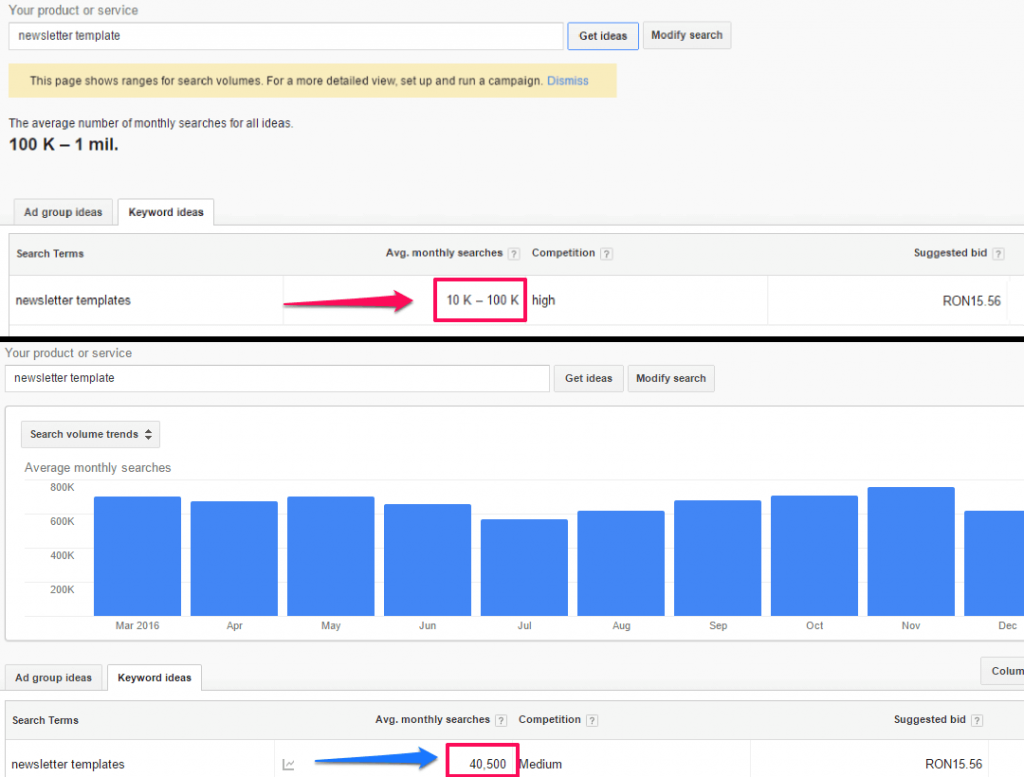Click the newsletter template search input field
The image size is (1024, 777).
pyautogui.click(x=285, y=36)
